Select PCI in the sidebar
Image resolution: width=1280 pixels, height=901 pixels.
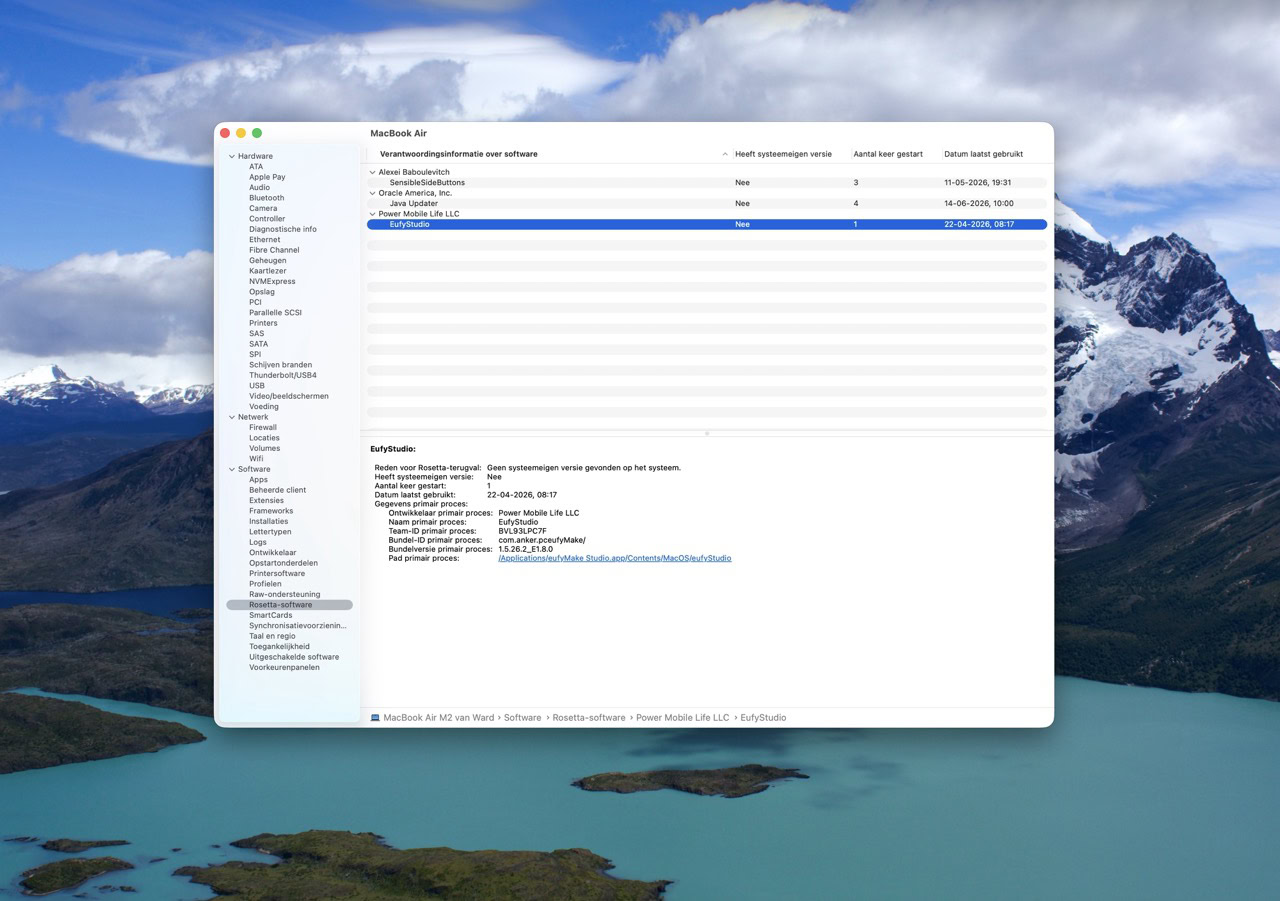tap(255, 302)
